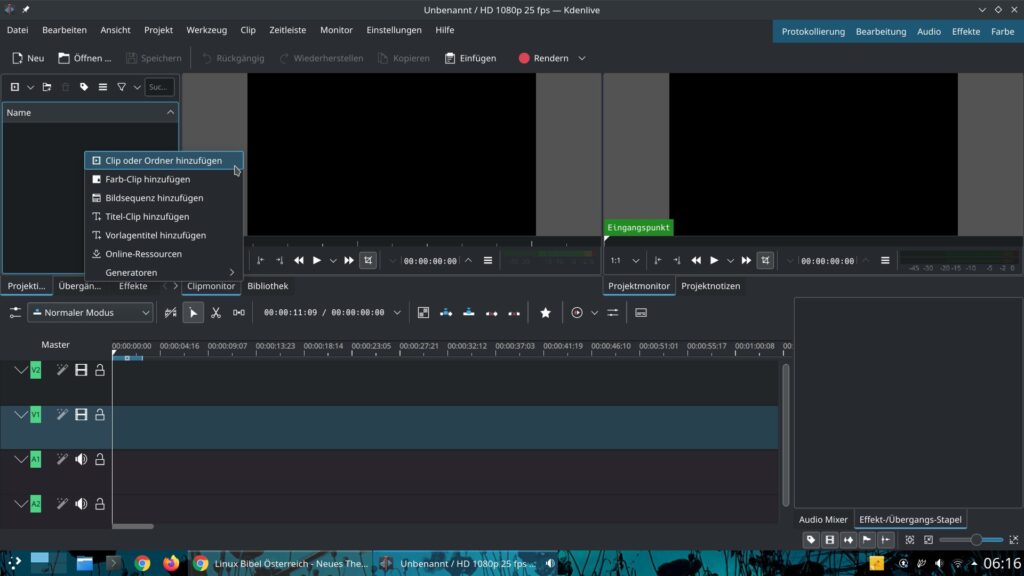Click the checkerboard compositing icon in timeline toolbar
Screen dimensions: 1024x576
(423, 313)
